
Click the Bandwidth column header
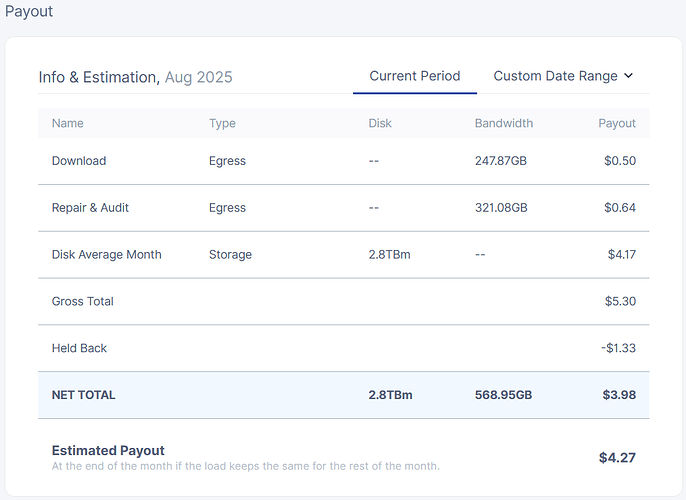[504, 123]
